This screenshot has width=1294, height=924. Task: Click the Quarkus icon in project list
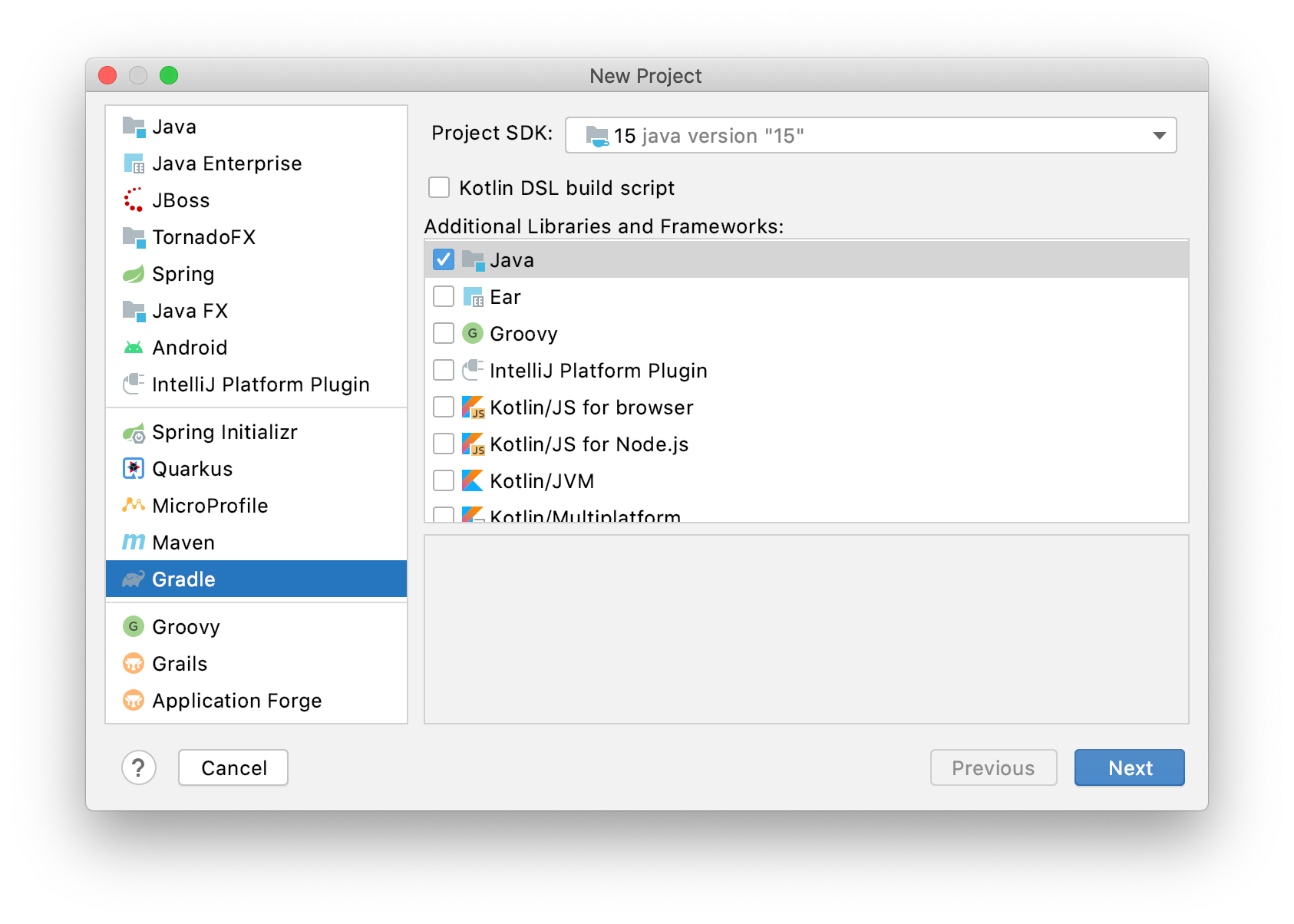click(x=134, y=469)
